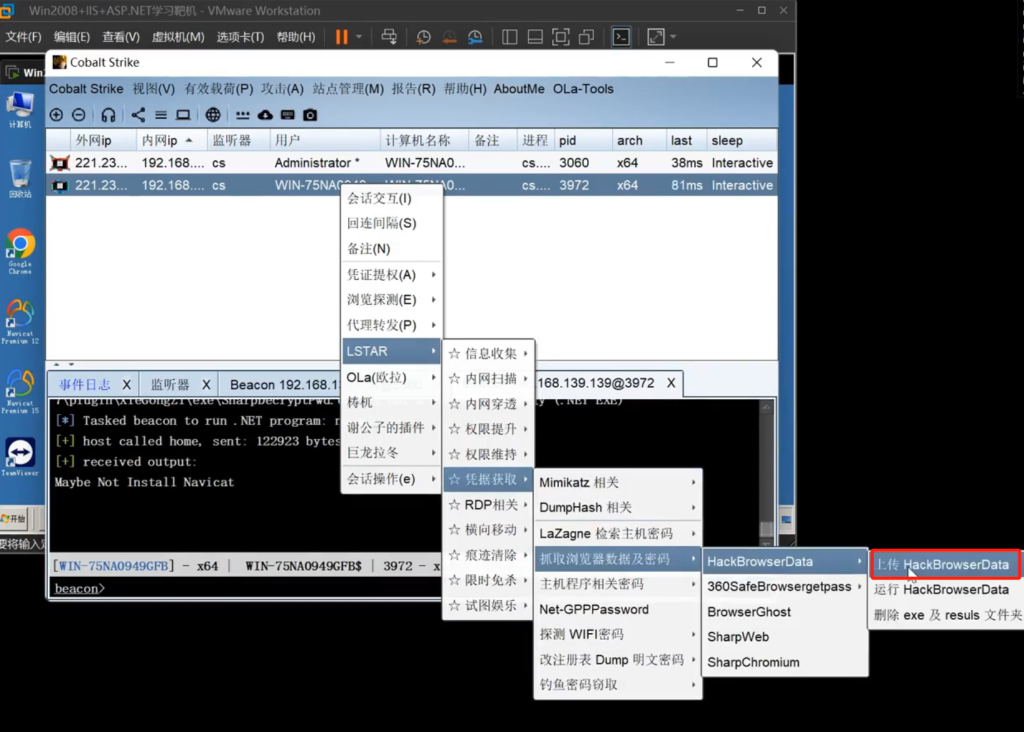Select the TeamViewer desktop icon

20,456
